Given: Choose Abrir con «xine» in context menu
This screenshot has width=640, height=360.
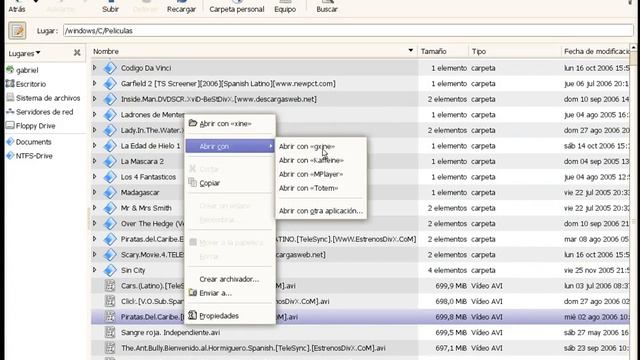Looking at the screenshot, I should point(230,124).
